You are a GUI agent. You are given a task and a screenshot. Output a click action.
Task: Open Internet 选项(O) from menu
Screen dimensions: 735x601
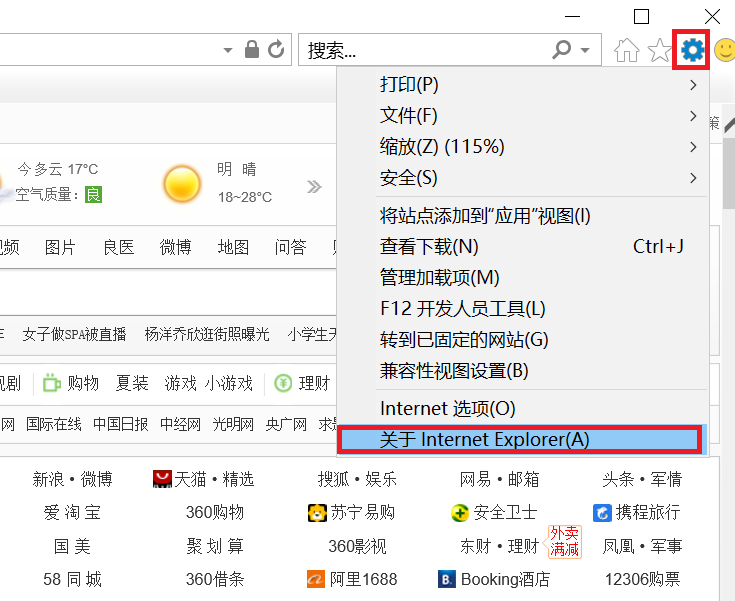pyautogui.click(x=448, y=408)
